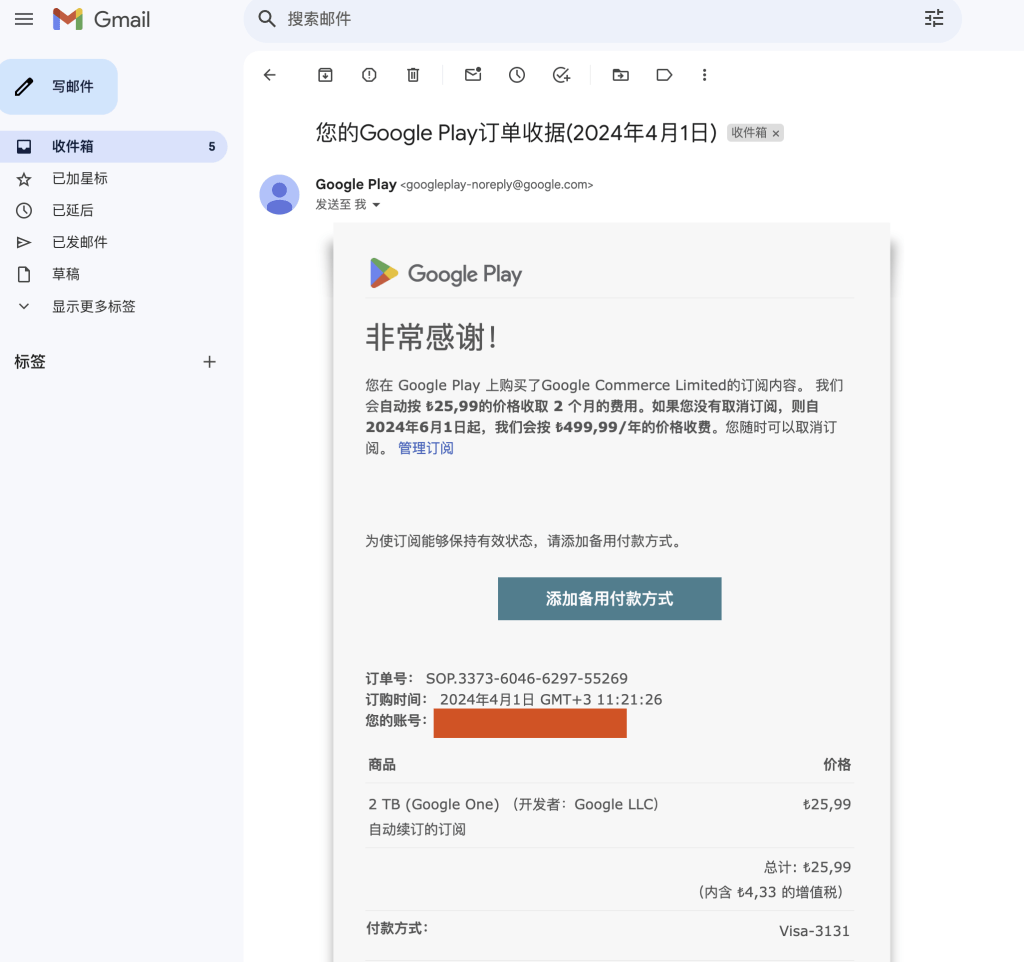Click the 标签 section heading
The image size is (1024, 962).
pyautogui.click(x=30, y=362)
